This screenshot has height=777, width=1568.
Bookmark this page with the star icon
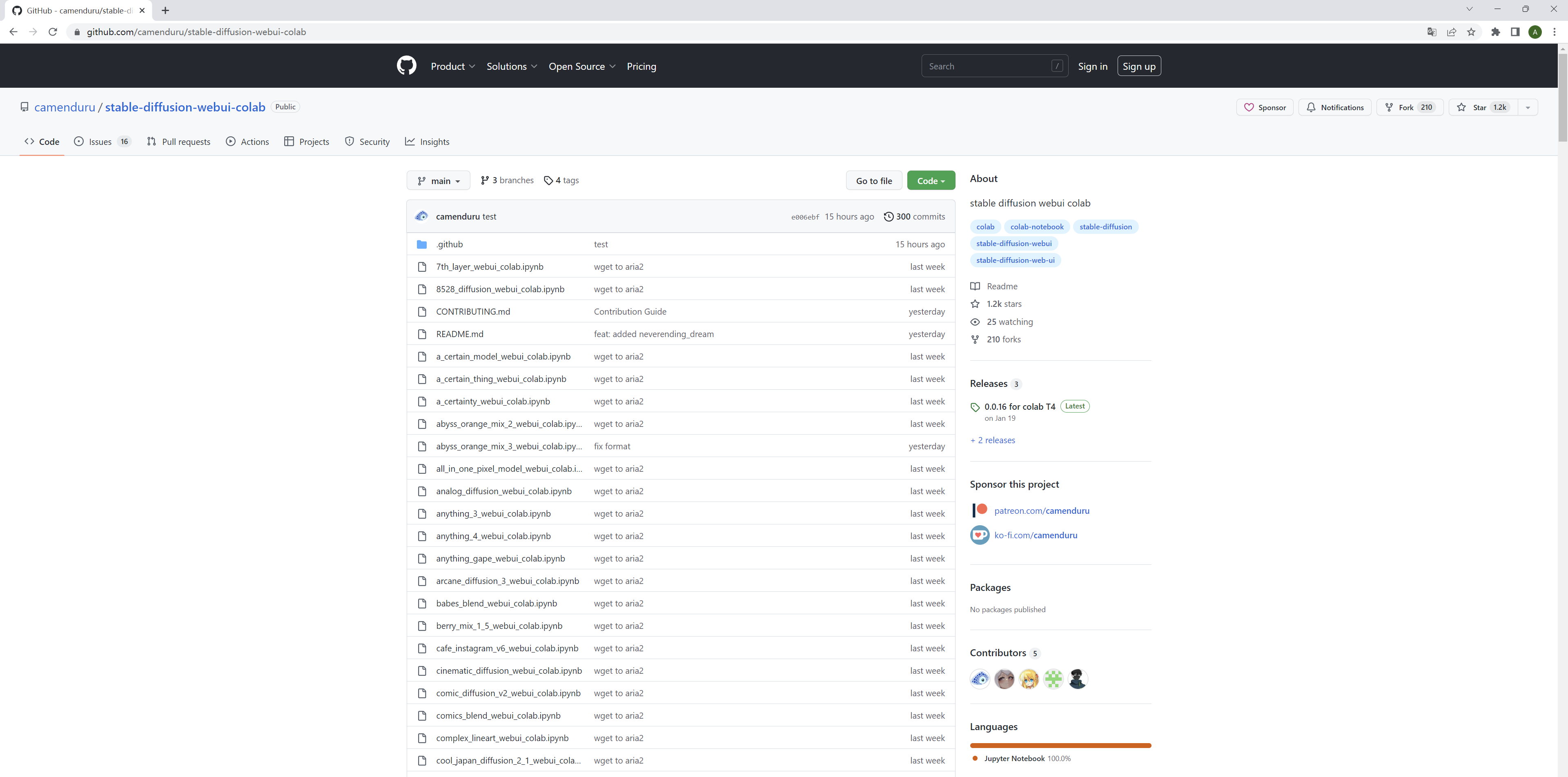coord(1471,32)
